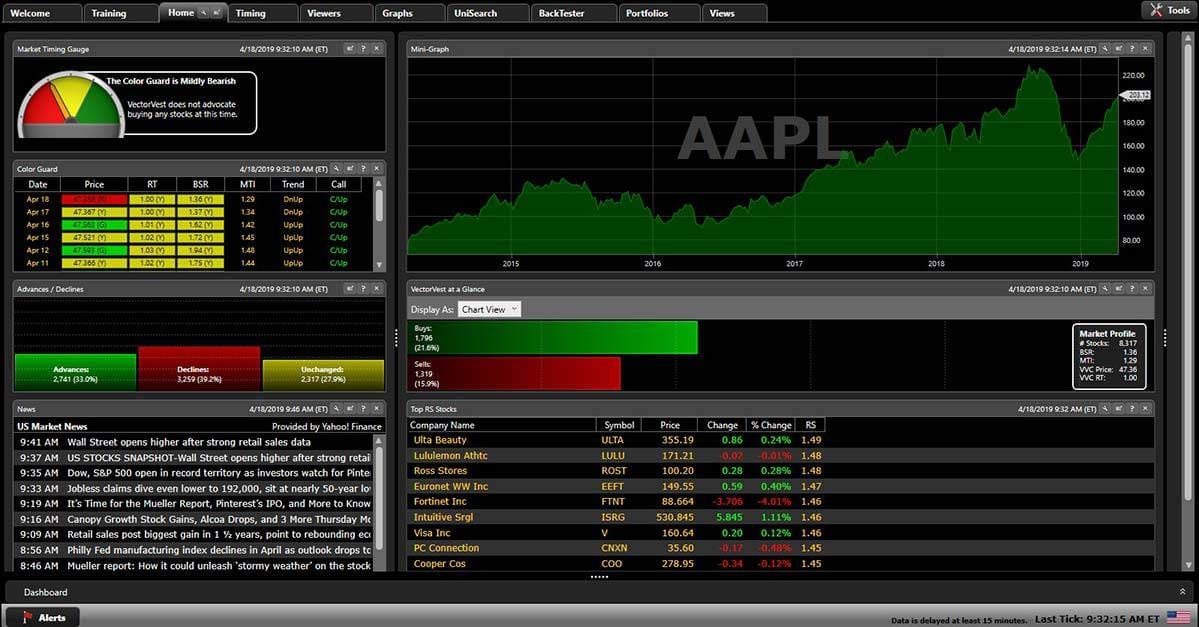Open help for the Market Timing Gauge panel
Image resolution: width=1199 pixels, height=627 pixels.
coord(364,48)
